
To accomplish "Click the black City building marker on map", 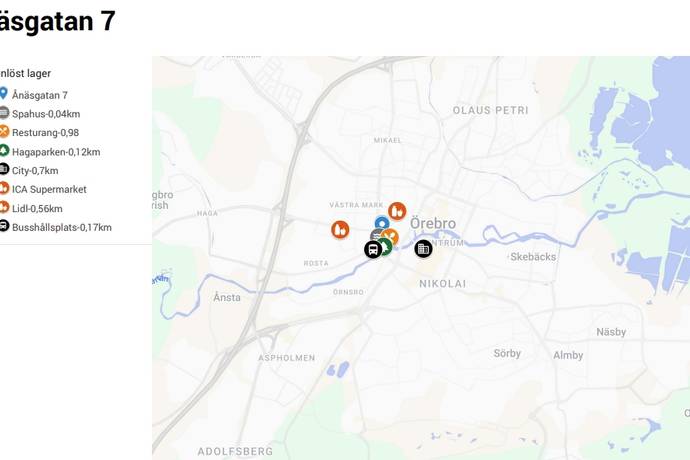I will coord(423,249).
